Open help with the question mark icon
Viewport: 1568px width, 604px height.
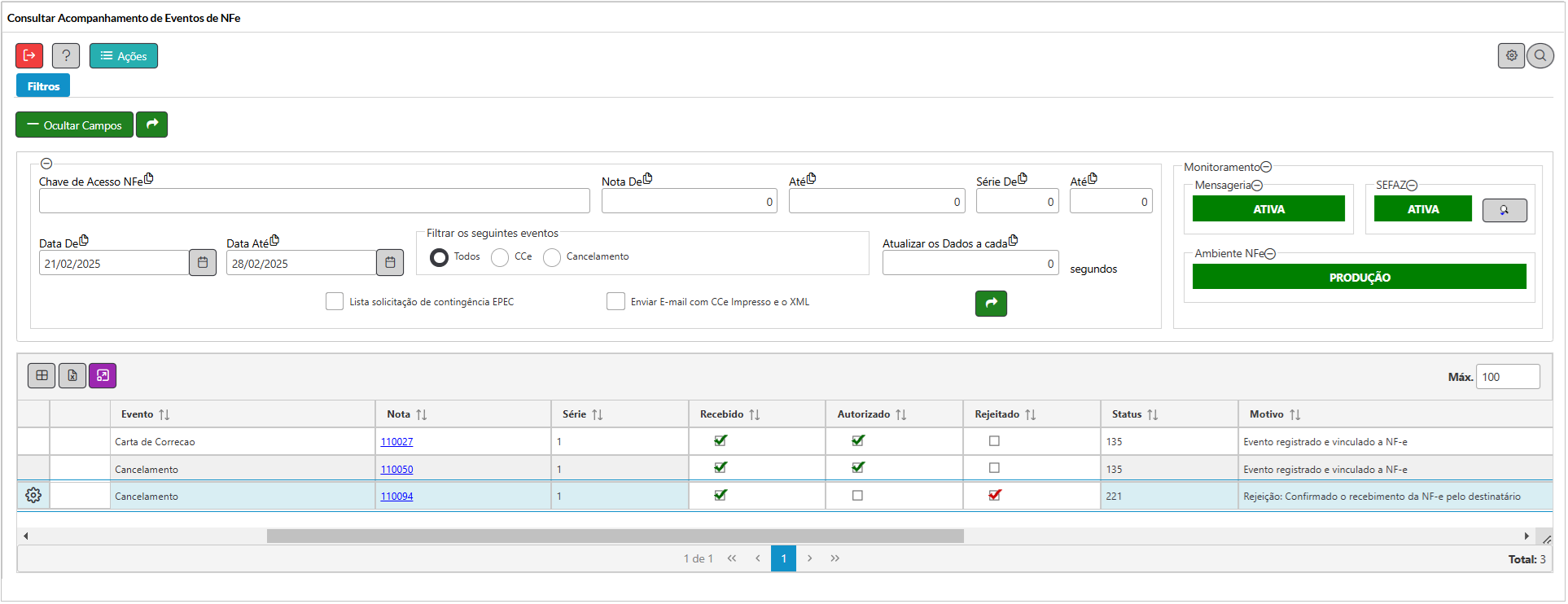(66, 55)
